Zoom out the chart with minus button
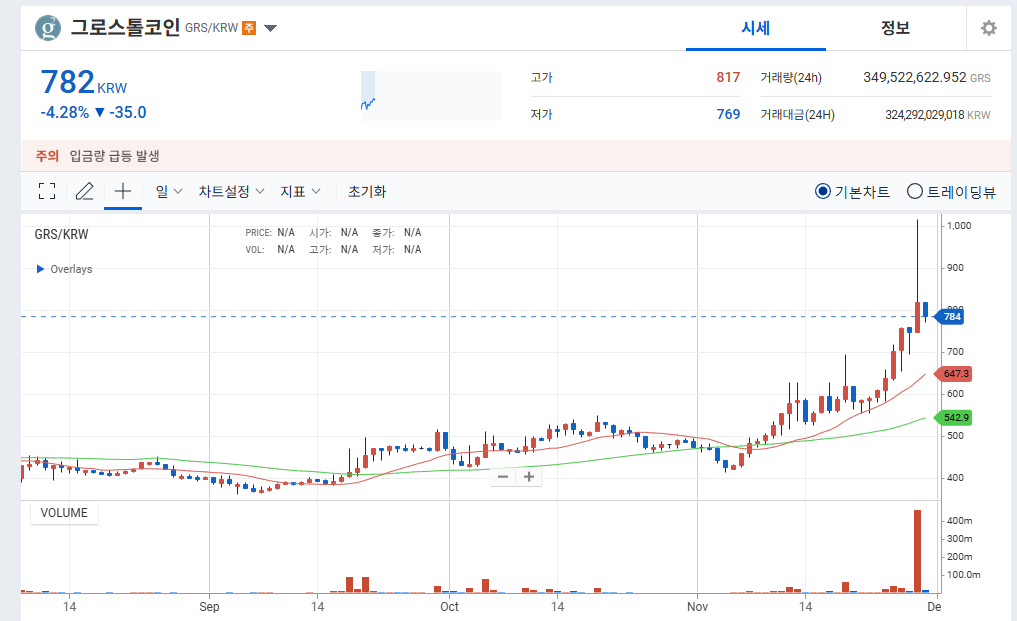Screen dimensions: 1017x621 pos(503,477)
